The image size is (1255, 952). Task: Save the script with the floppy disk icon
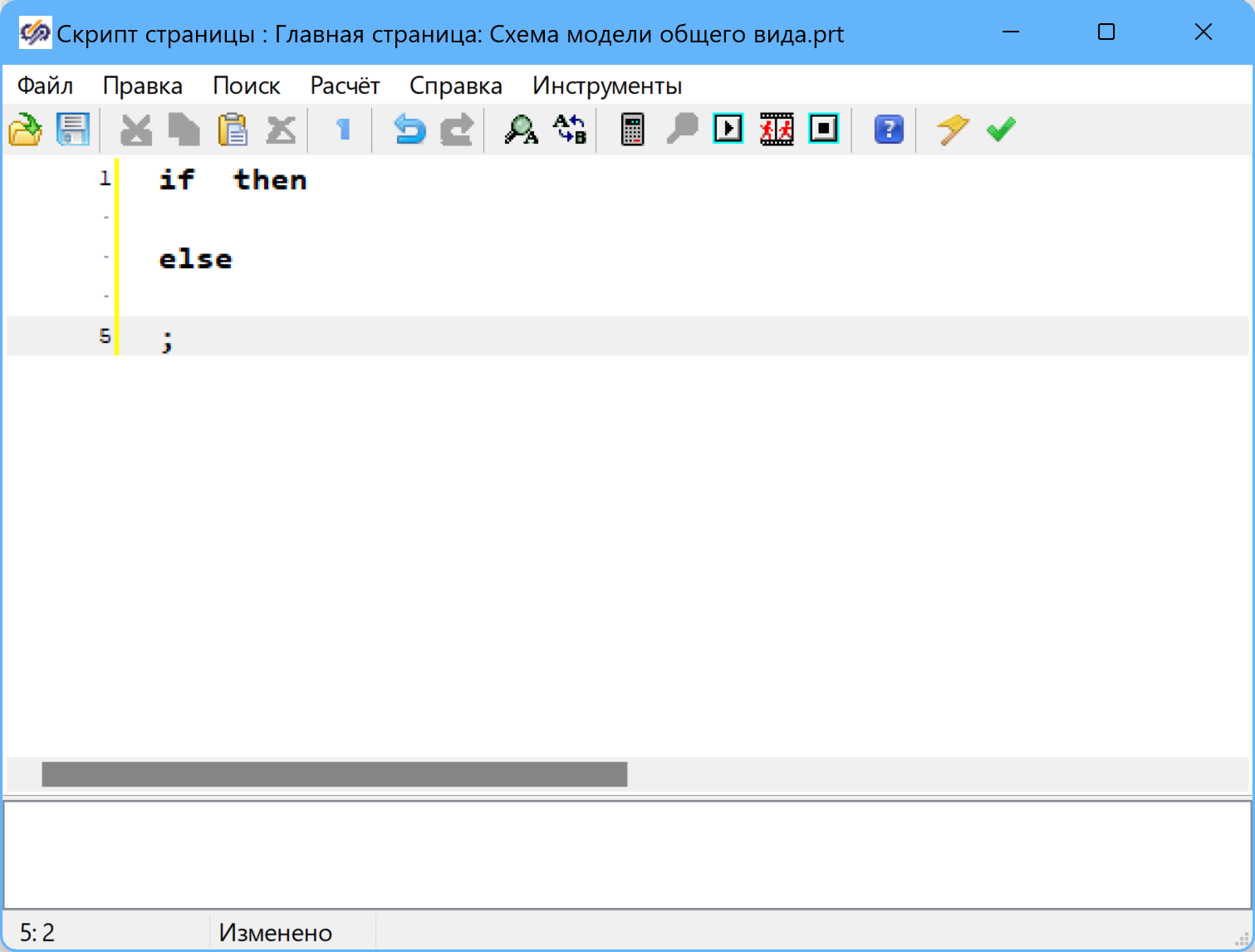point(73,130)
